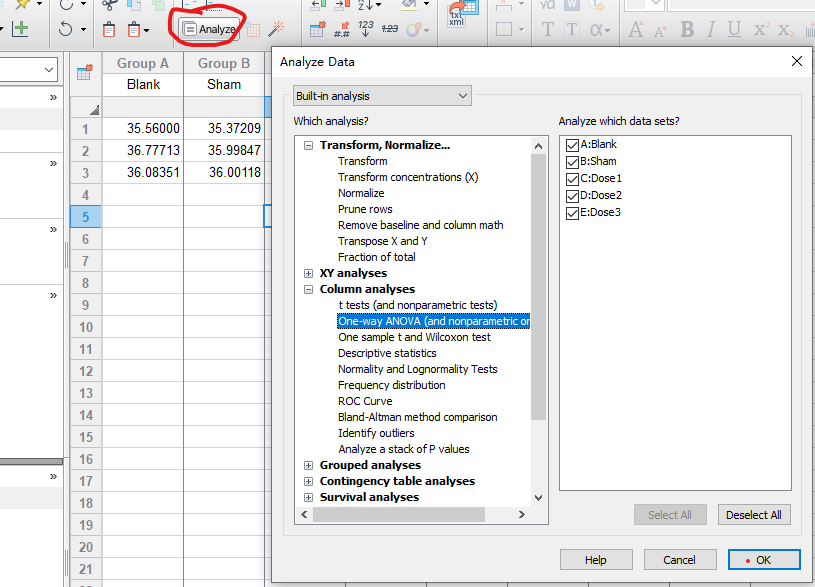815x587 pixels.
Task: Click the paste special clipboard icon
Action: point(134,29)
